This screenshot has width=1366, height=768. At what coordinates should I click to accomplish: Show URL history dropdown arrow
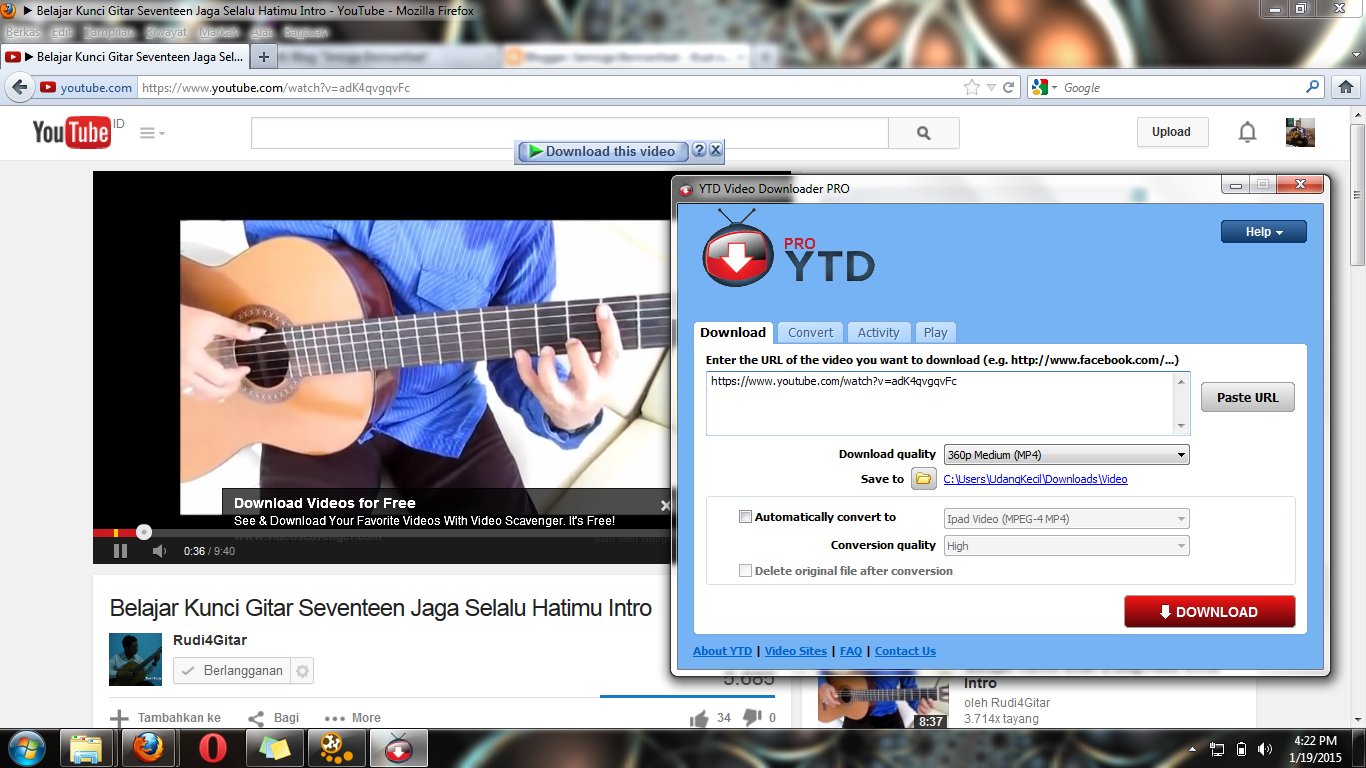click(991, 88)
